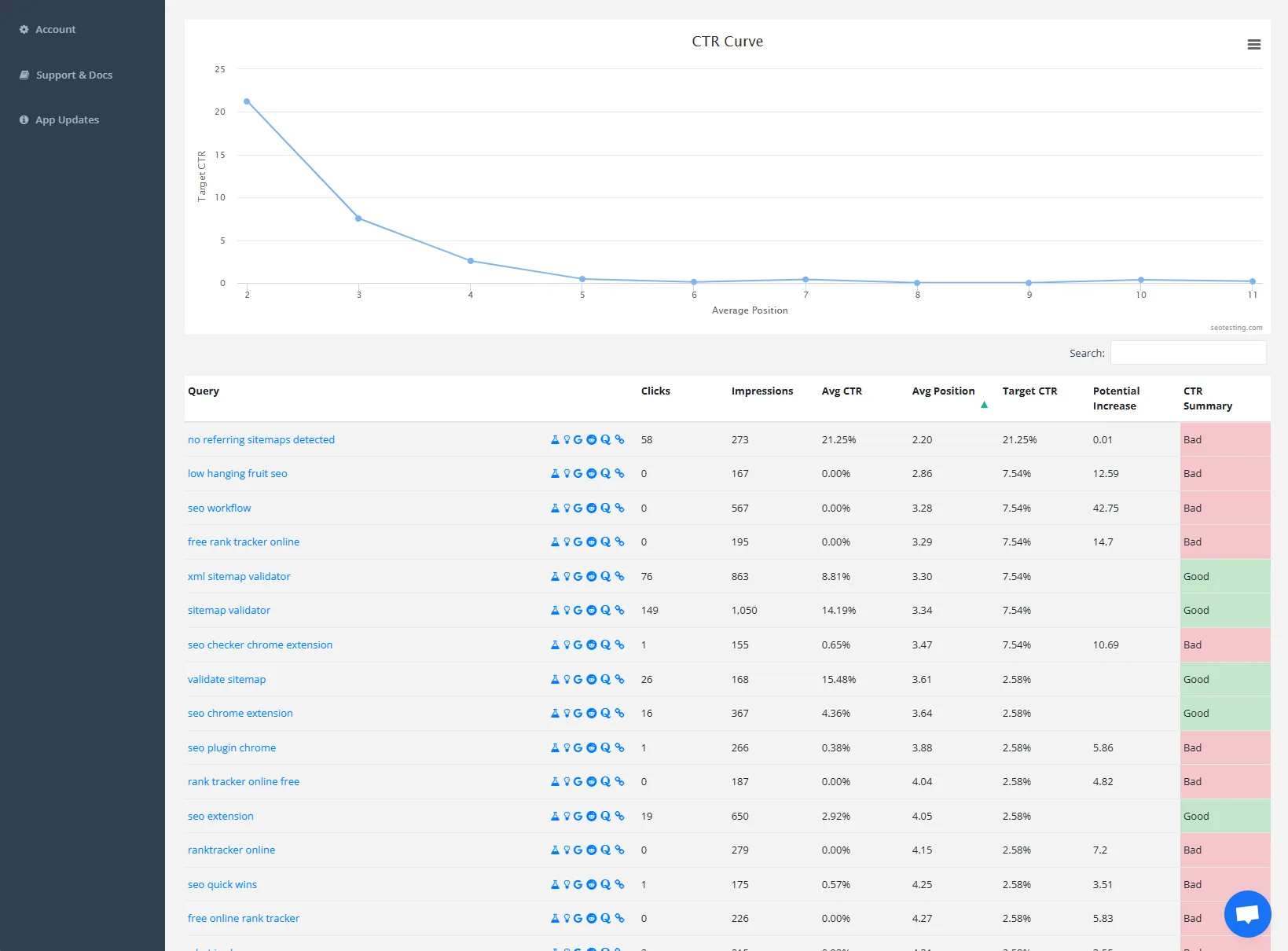
Task: Open the 'seo checker chrome extension' query link
Action: 259,645
